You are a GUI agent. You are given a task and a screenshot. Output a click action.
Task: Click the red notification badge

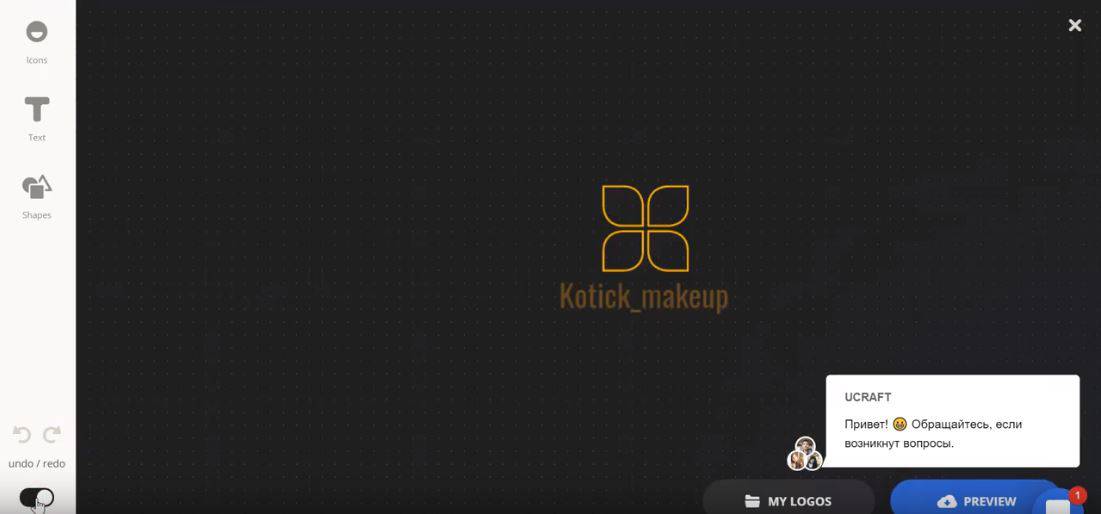tap(1077, 495)
